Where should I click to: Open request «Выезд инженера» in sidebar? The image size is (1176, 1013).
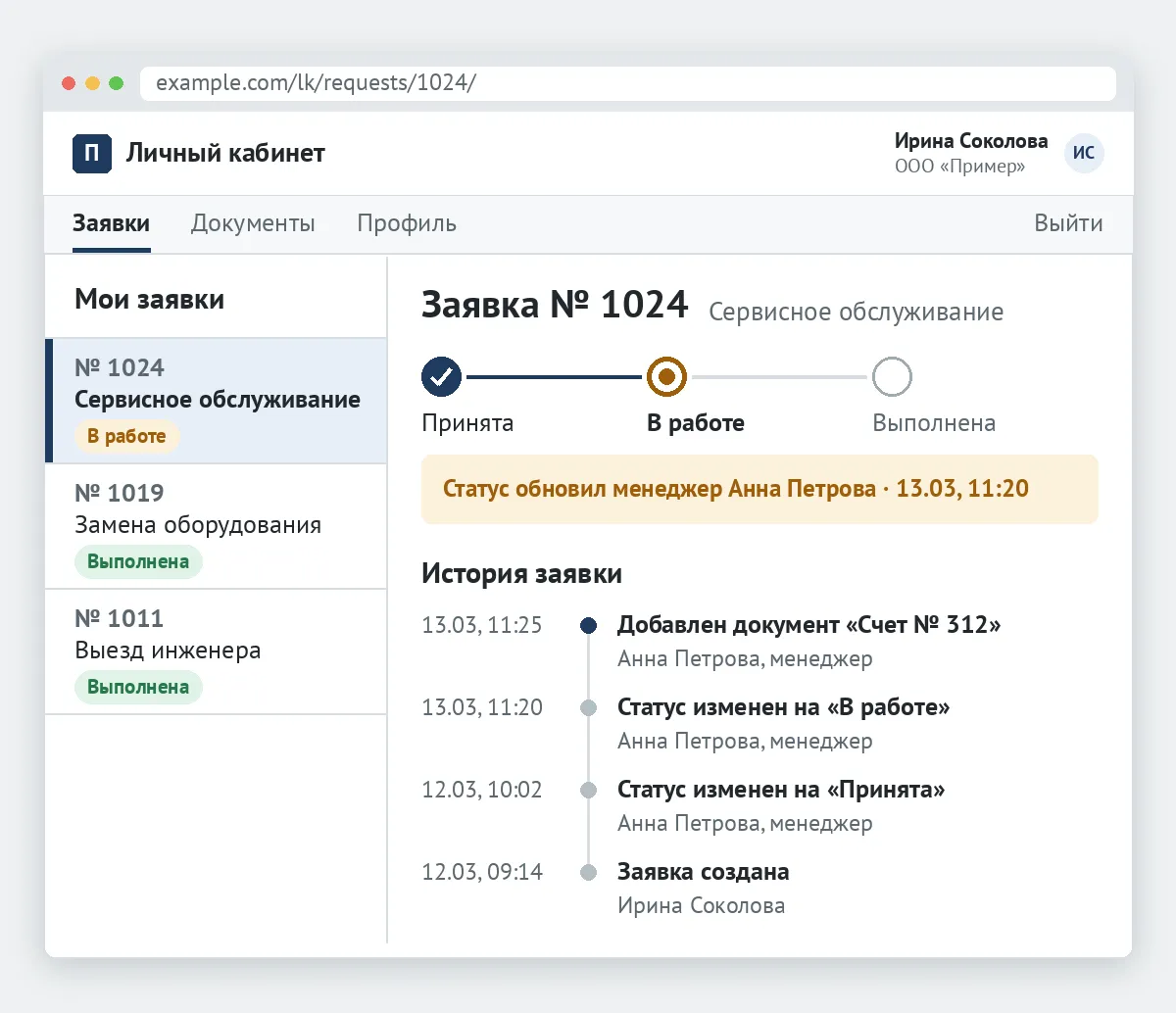217,651
